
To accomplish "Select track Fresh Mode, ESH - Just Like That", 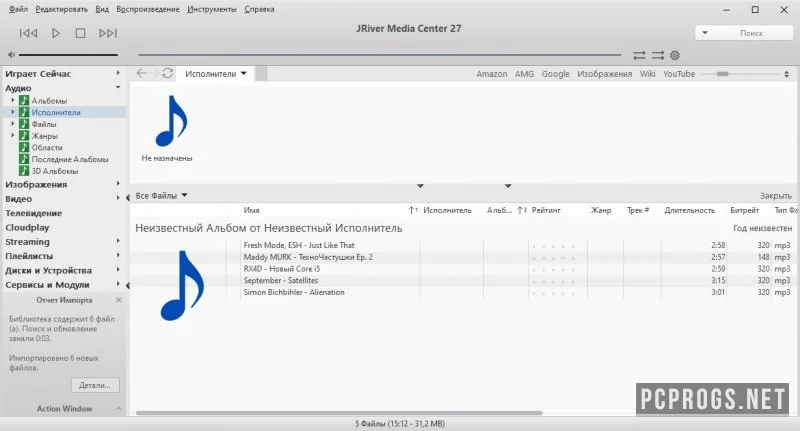I will [x=299, y=245].
